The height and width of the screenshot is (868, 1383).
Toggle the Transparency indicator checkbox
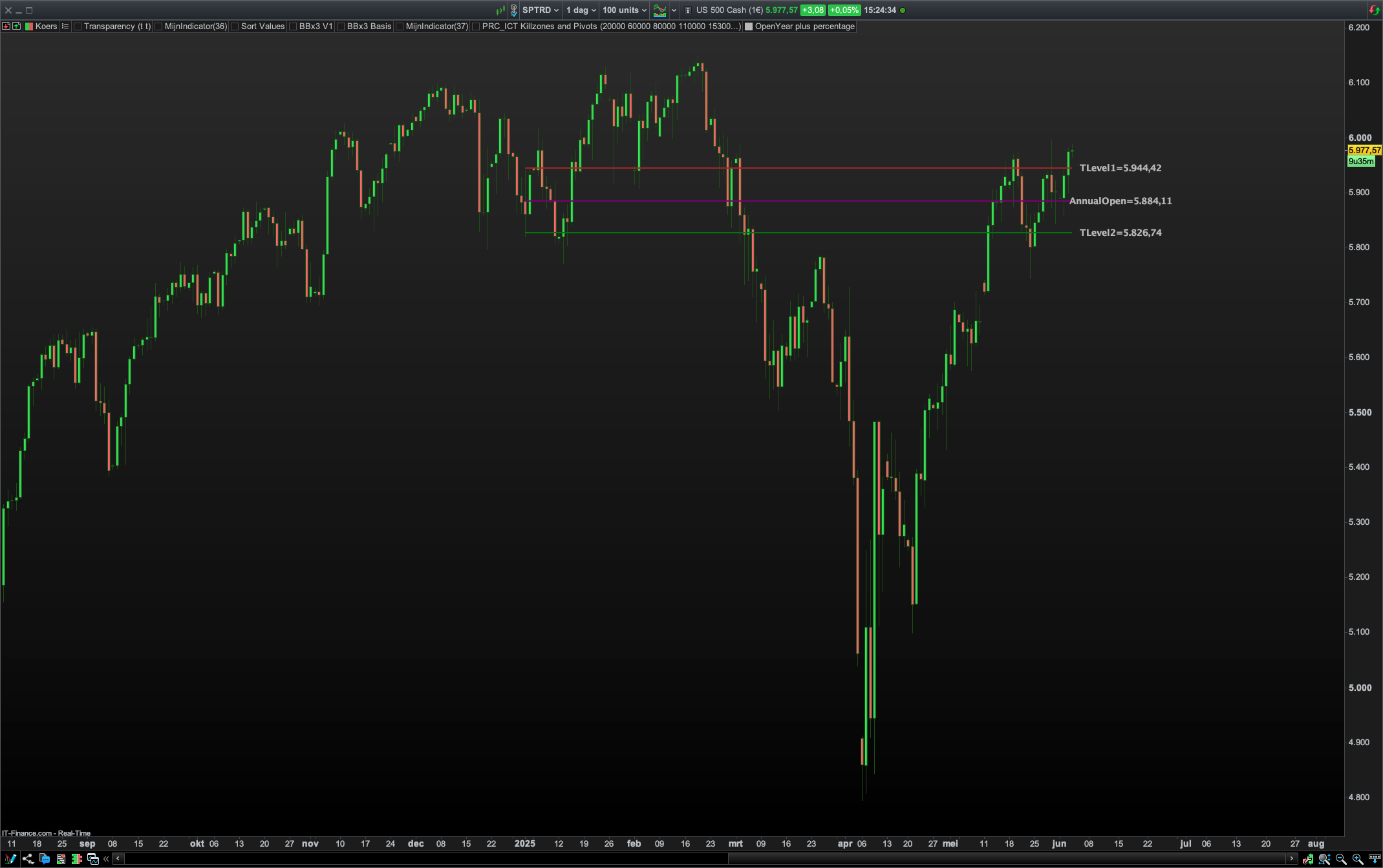pyautogui.click(x=78, y=26)
